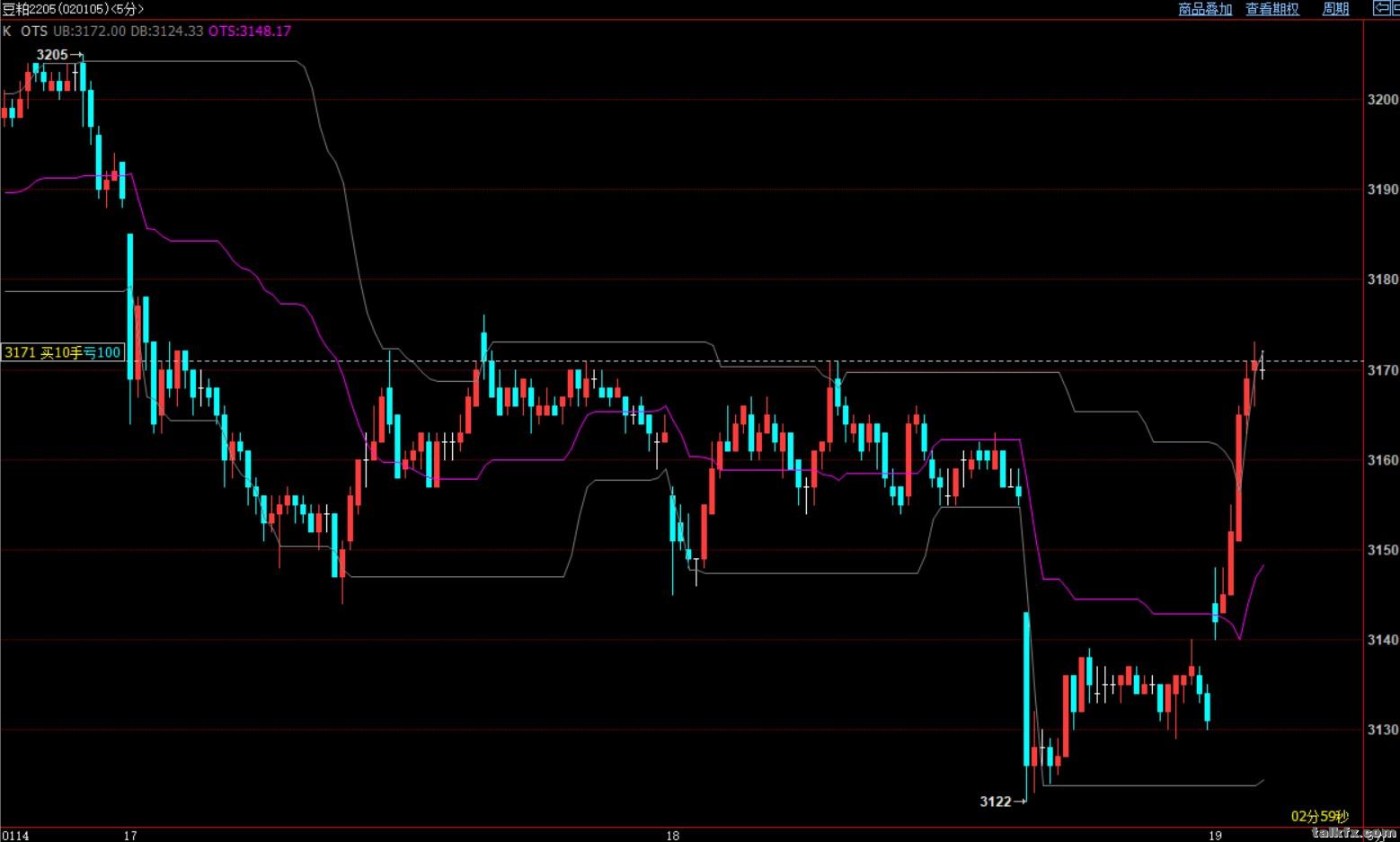Image resolution: width=1400 pixels, height=842 pixels.
Task: Open the 商品叠加 overlay link
Action: (1205, 9)
